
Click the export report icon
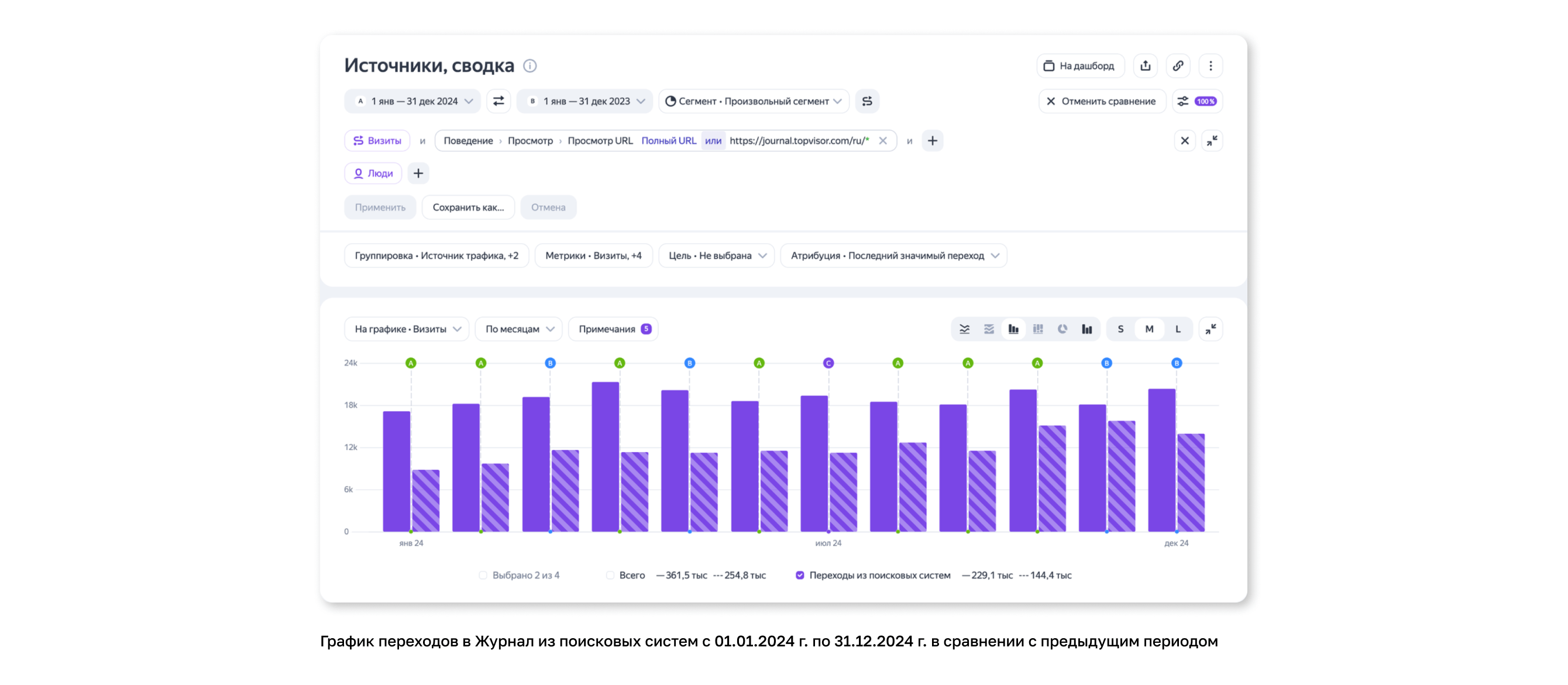[1146, 66]
